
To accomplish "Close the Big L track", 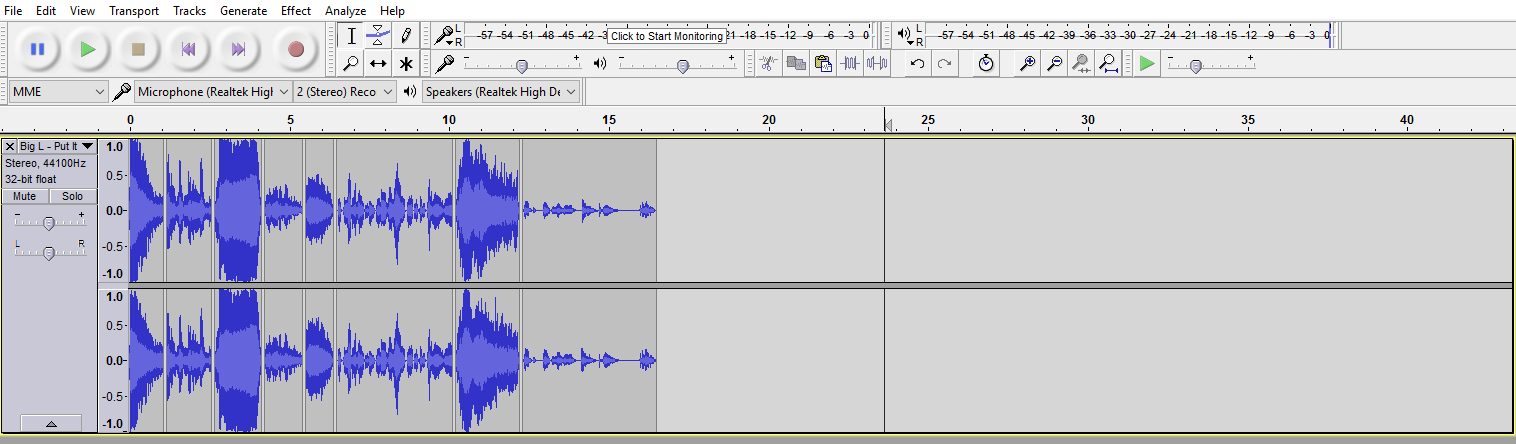I will tap(10, 146).
